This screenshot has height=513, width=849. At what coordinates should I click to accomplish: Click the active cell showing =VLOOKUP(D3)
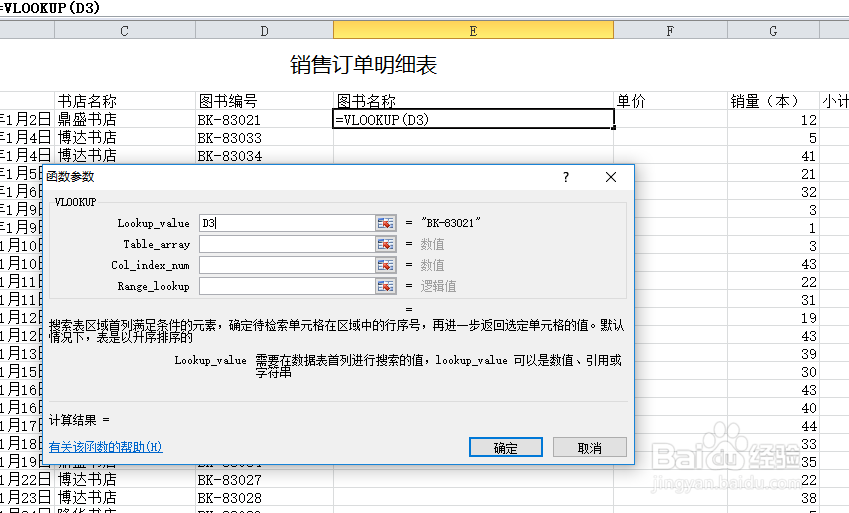point(473,120)
